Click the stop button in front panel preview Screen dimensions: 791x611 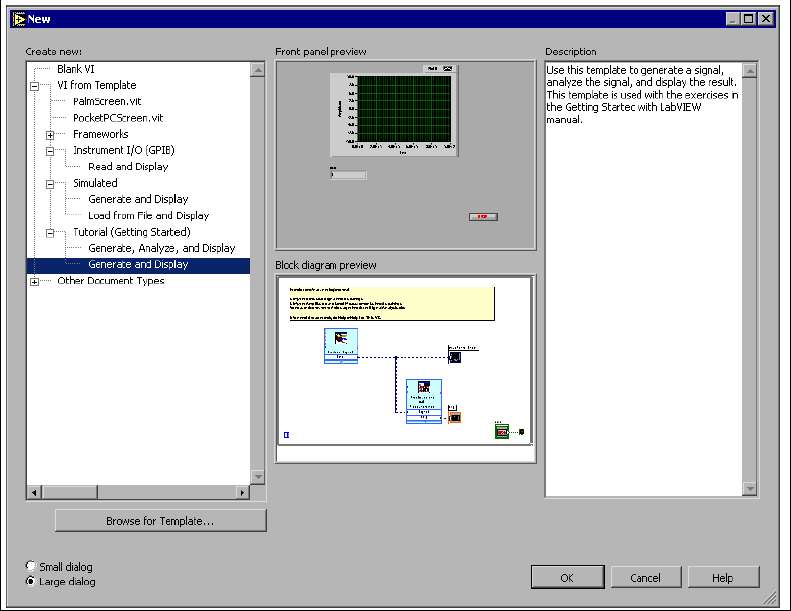point(483,216)
